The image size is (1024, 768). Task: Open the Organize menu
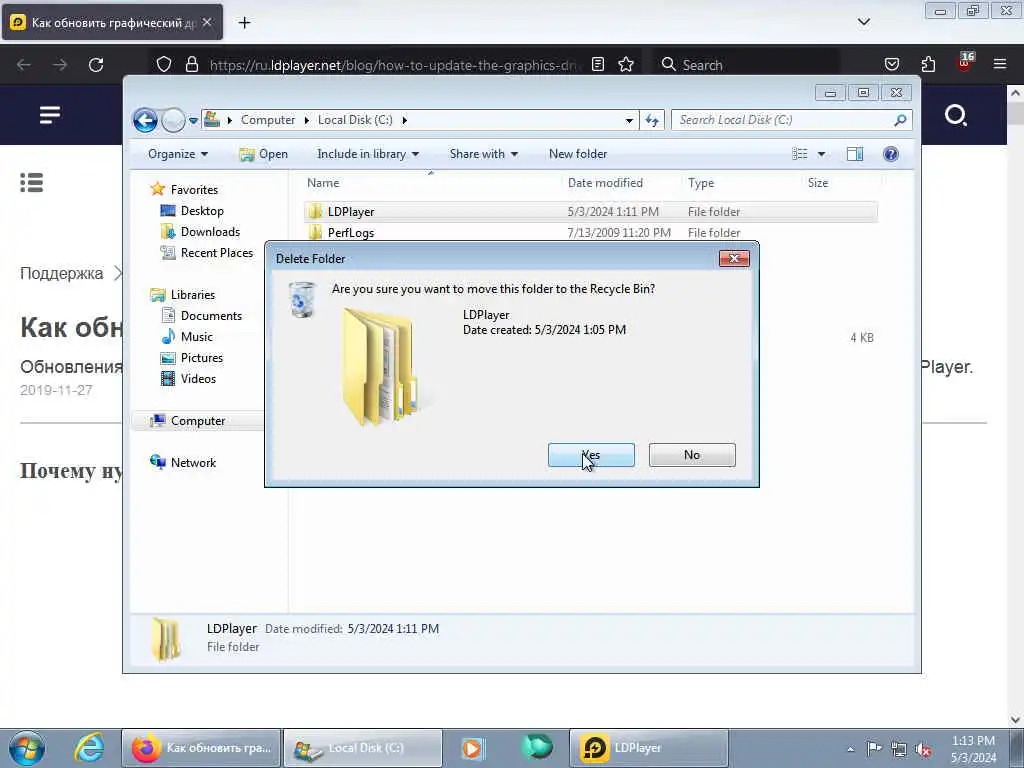[x=178, y=154]
